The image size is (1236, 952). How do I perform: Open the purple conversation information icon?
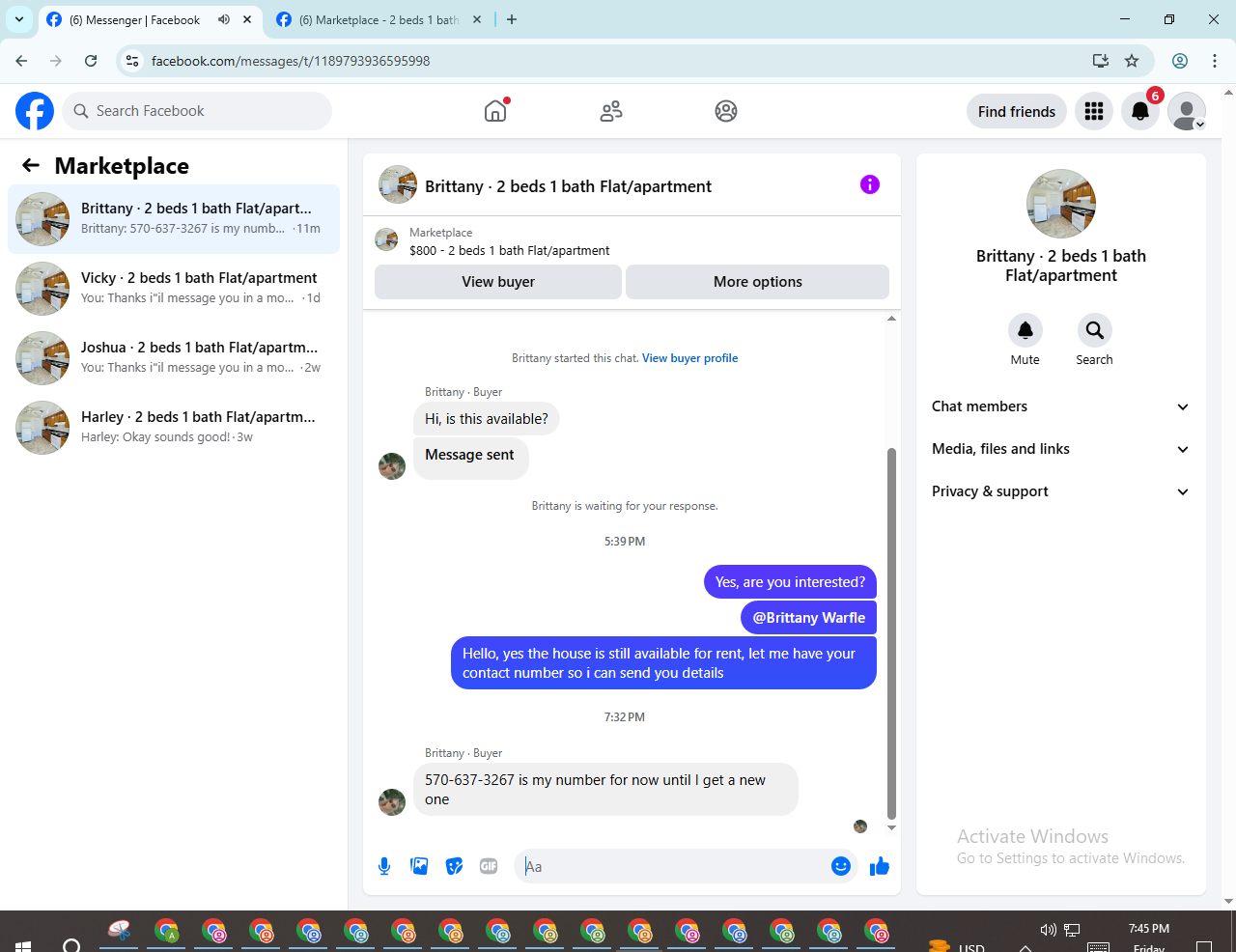coord(870,184)
